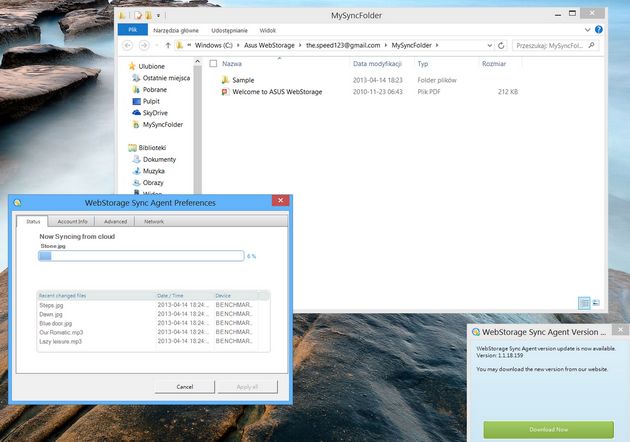Toggle the select-all checkbox near Nazwa
630x442 pixels.
coord(213,63)
